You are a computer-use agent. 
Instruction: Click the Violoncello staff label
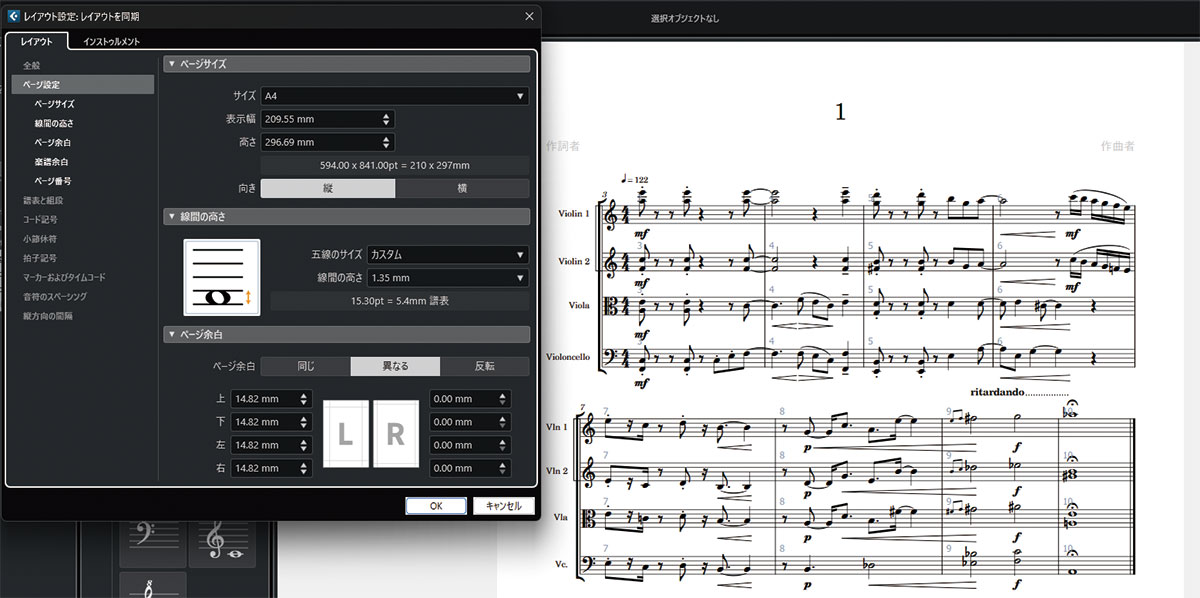pos(568,357)
